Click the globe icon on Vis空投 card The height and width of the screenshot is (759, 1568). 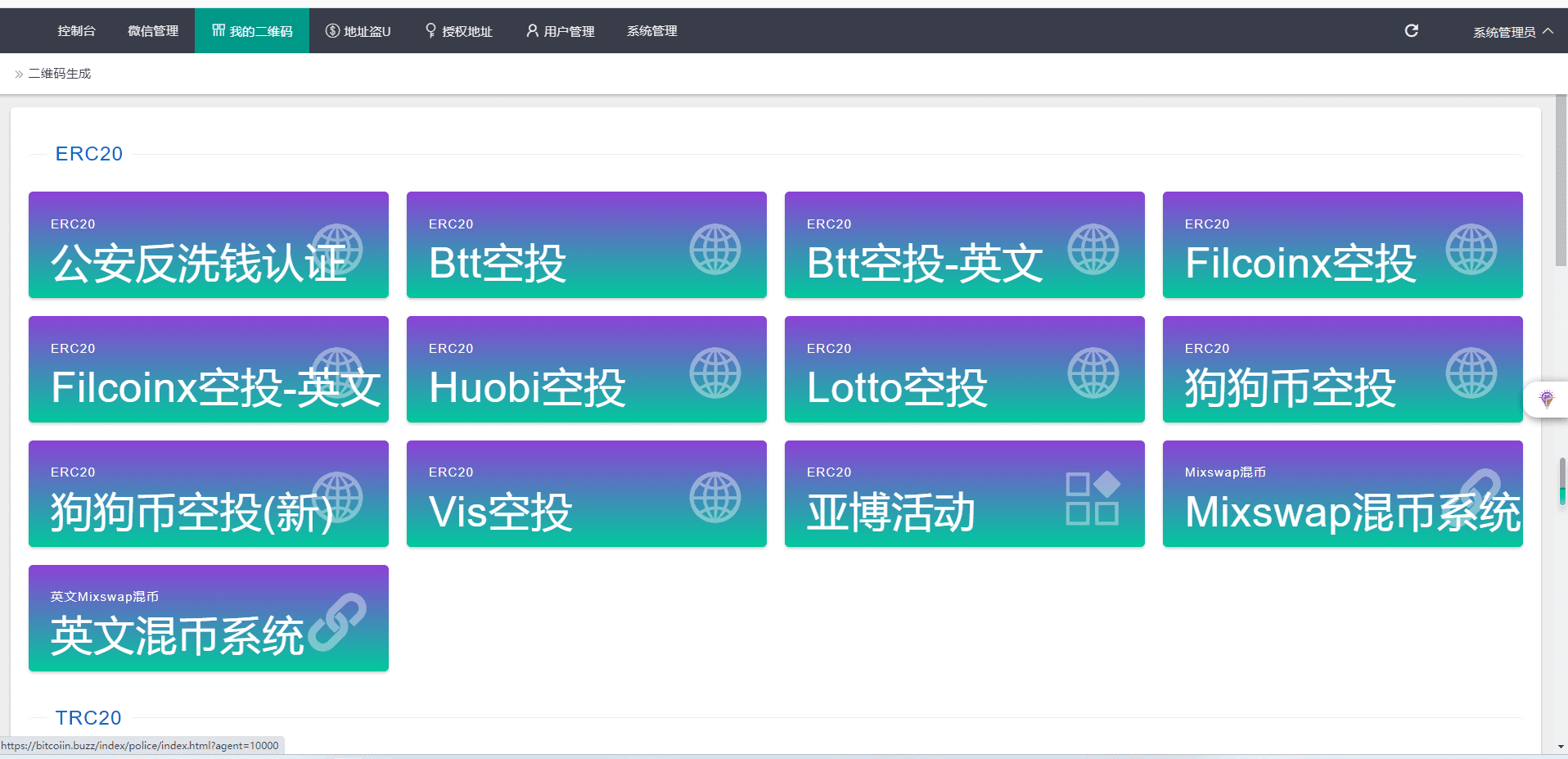click(x=714, y=498)
